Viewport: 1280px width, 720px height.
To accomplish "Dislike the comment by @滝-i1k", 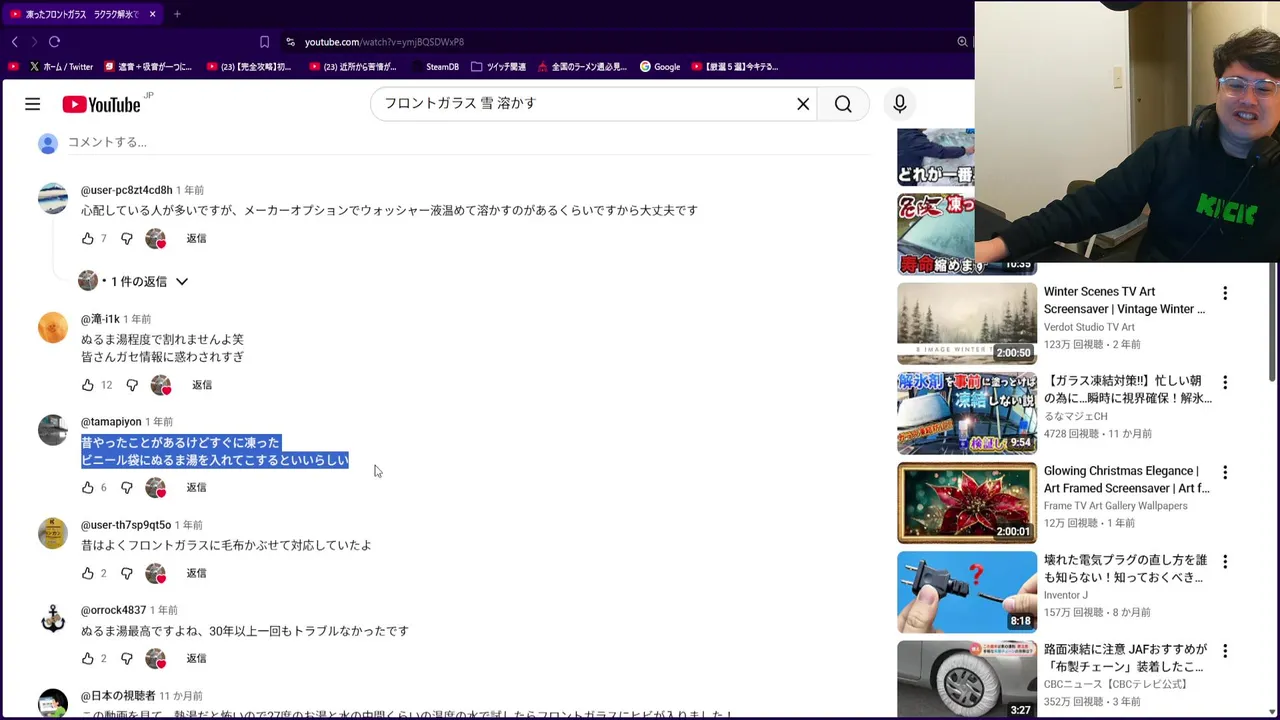I will (x=132, y=385).
